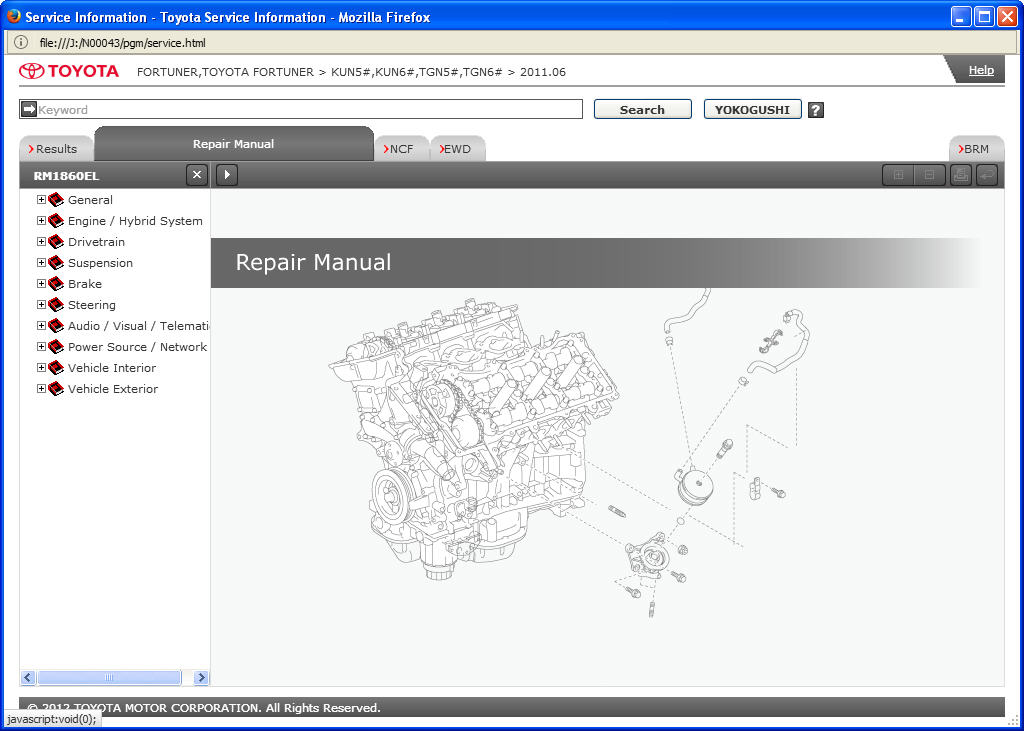1024x731 pixels.
Task: Click the Steering book icon
Action: 56,304
